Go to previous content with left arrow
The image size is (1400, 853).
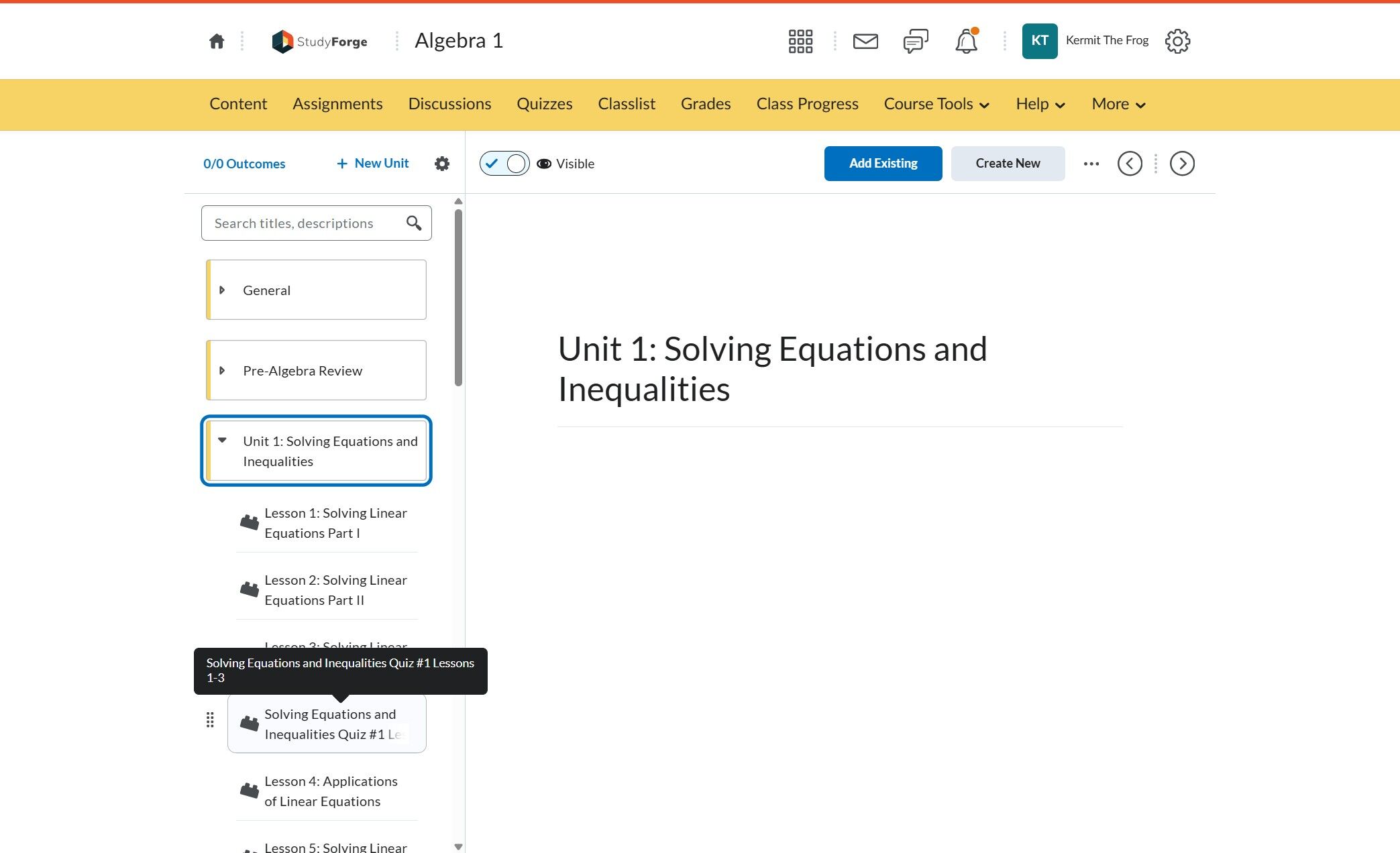click(1130, 164)
